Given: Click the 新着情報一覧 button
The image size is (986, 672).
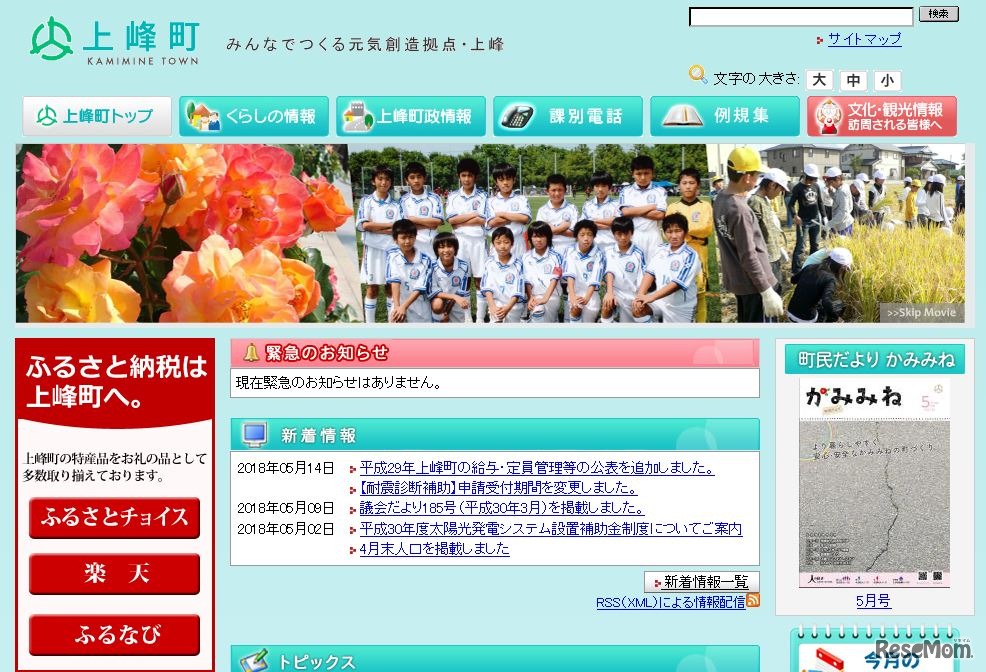Looking at the screenshot, I should 702,581.
